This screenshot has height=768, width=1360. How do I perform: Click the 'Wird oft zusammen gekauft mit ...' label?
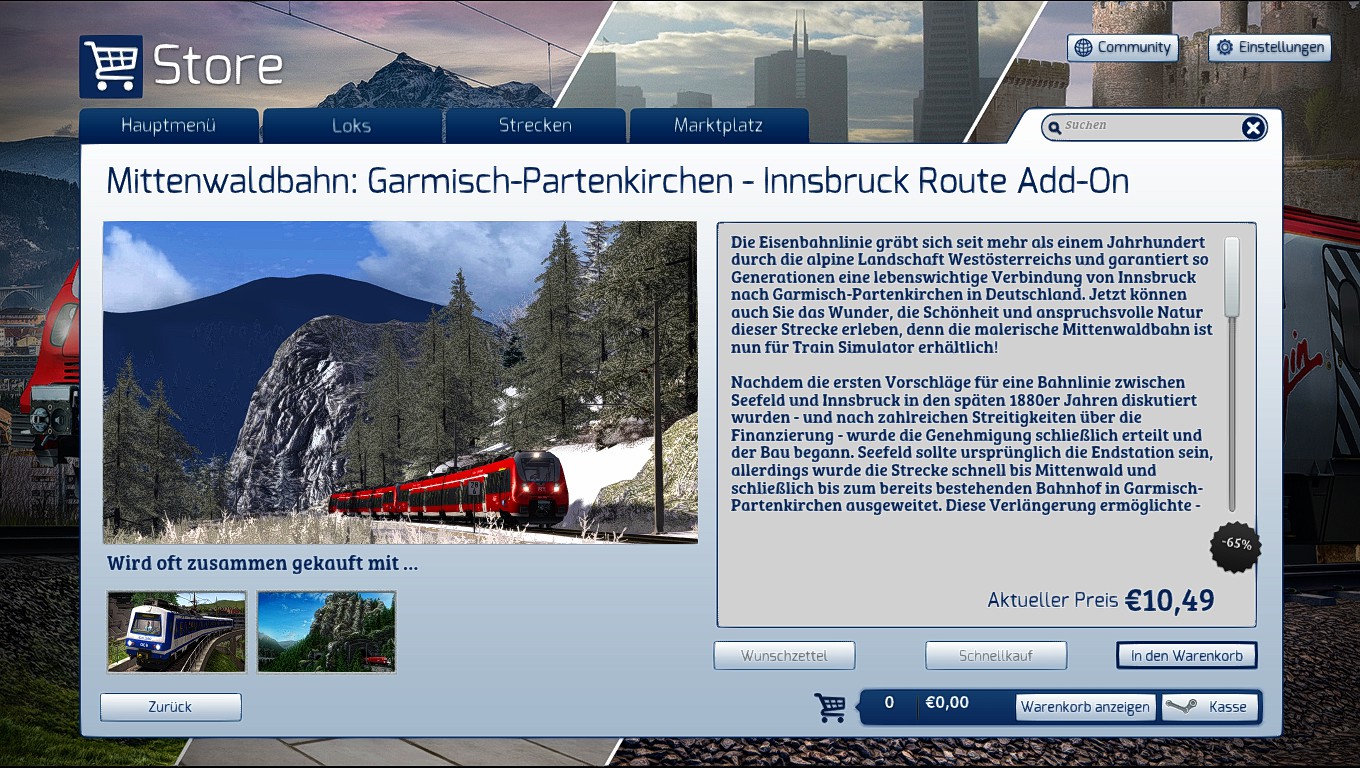[263, 564]
